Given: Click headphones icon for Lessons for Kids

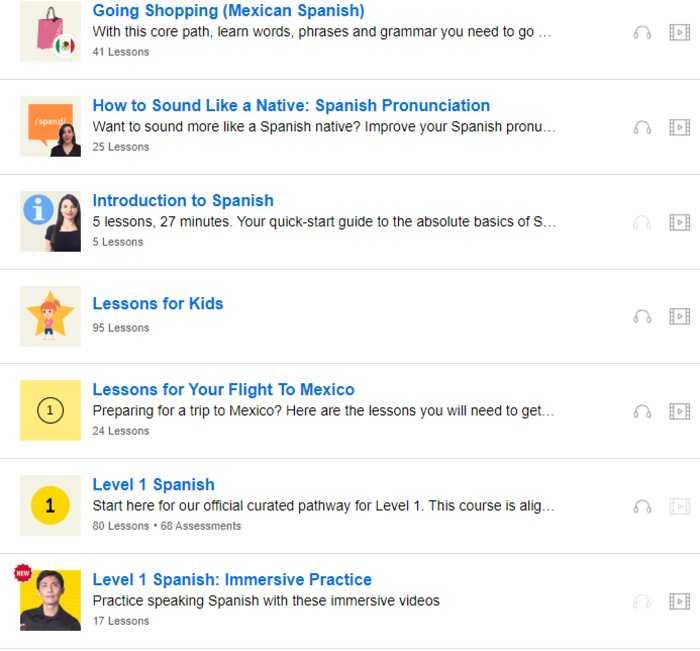Looking at the screenshot, I should pyautogui.click(x=642, y=317).
